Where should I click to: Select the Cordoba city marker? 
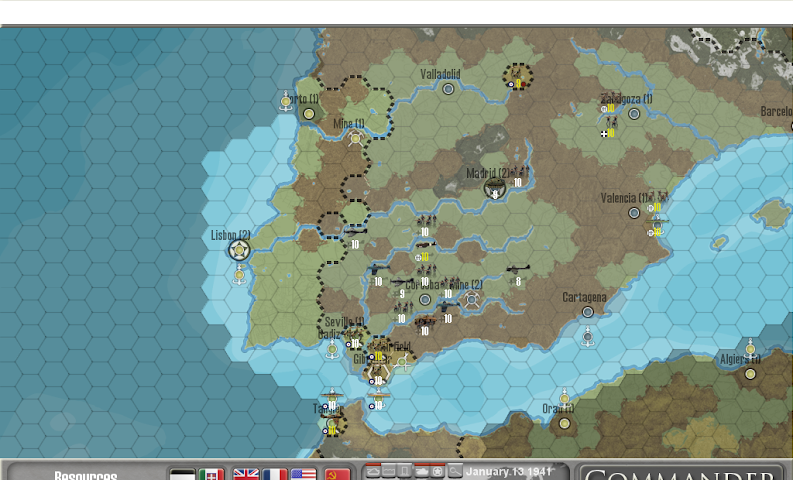click(424, 299)
